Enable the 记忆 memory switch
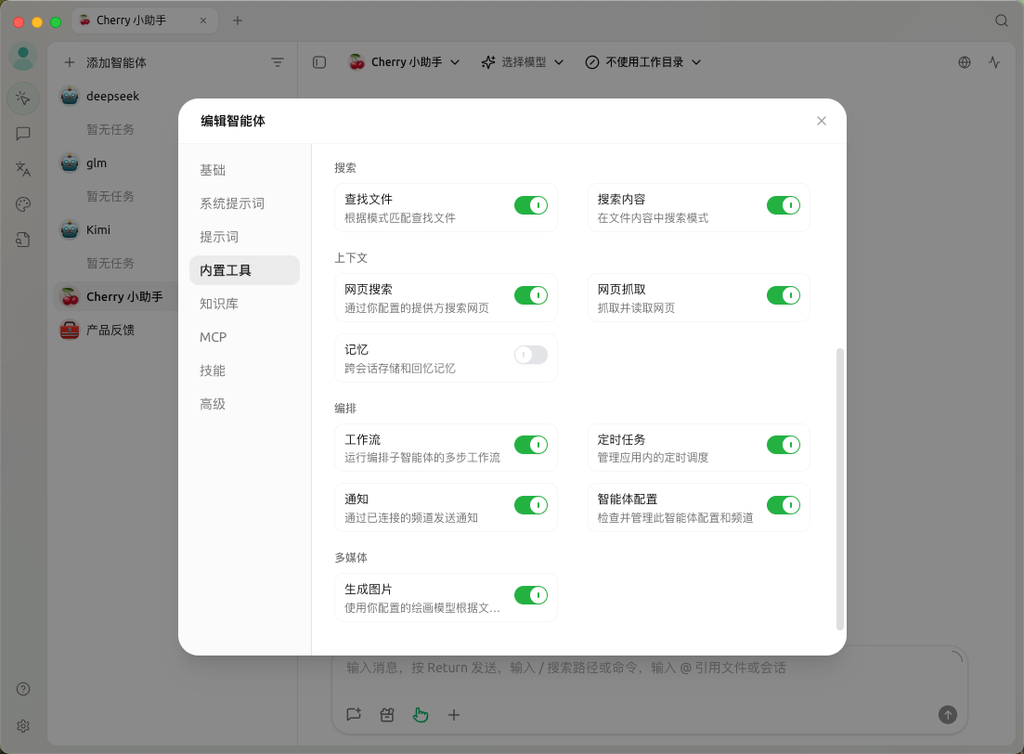1024x754 pixels. (530, 355)
